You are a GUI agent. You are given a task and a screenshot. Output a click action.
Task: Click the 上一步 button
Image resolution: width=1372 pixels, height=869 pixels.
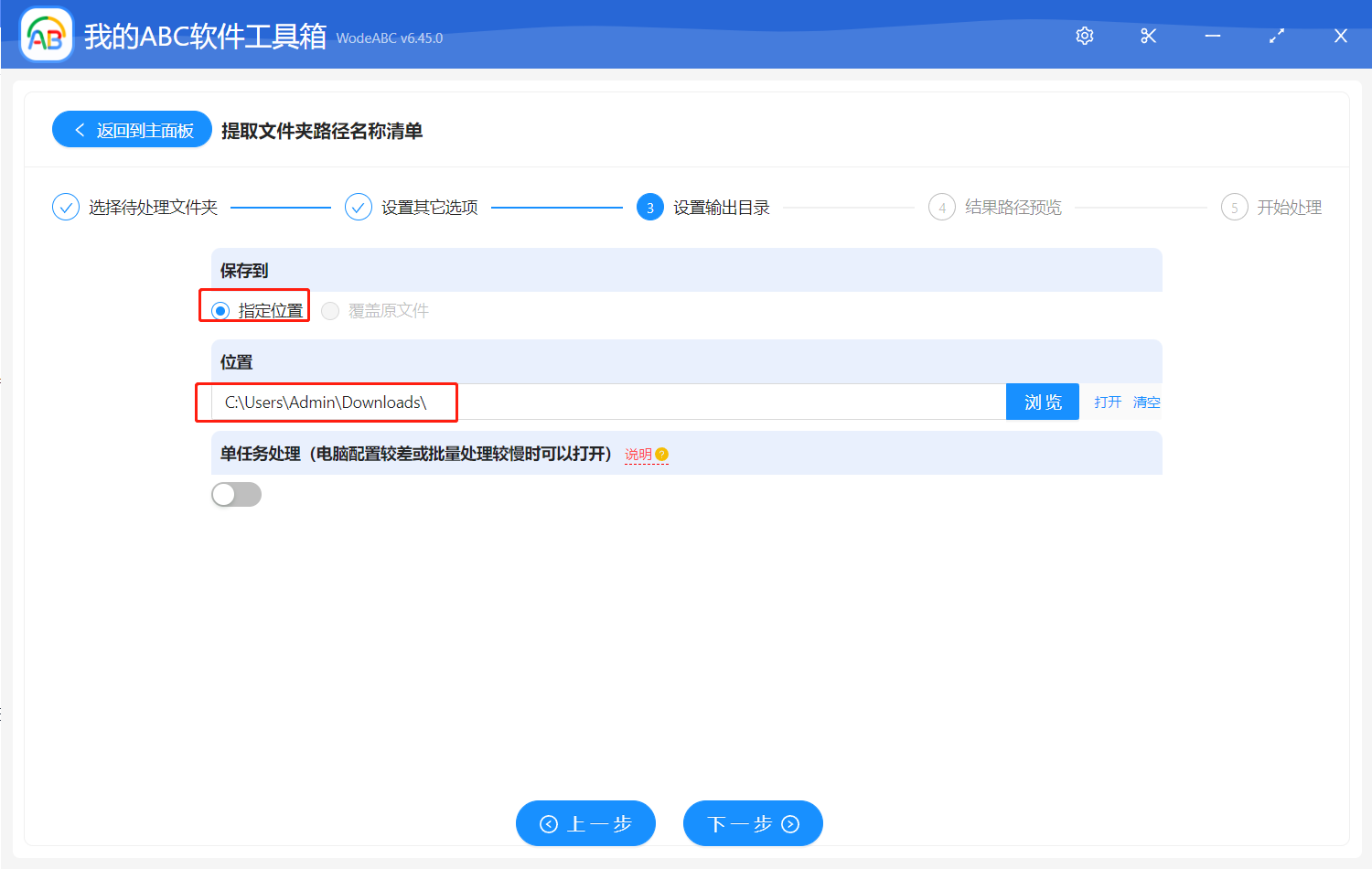(x=585, y=822)
